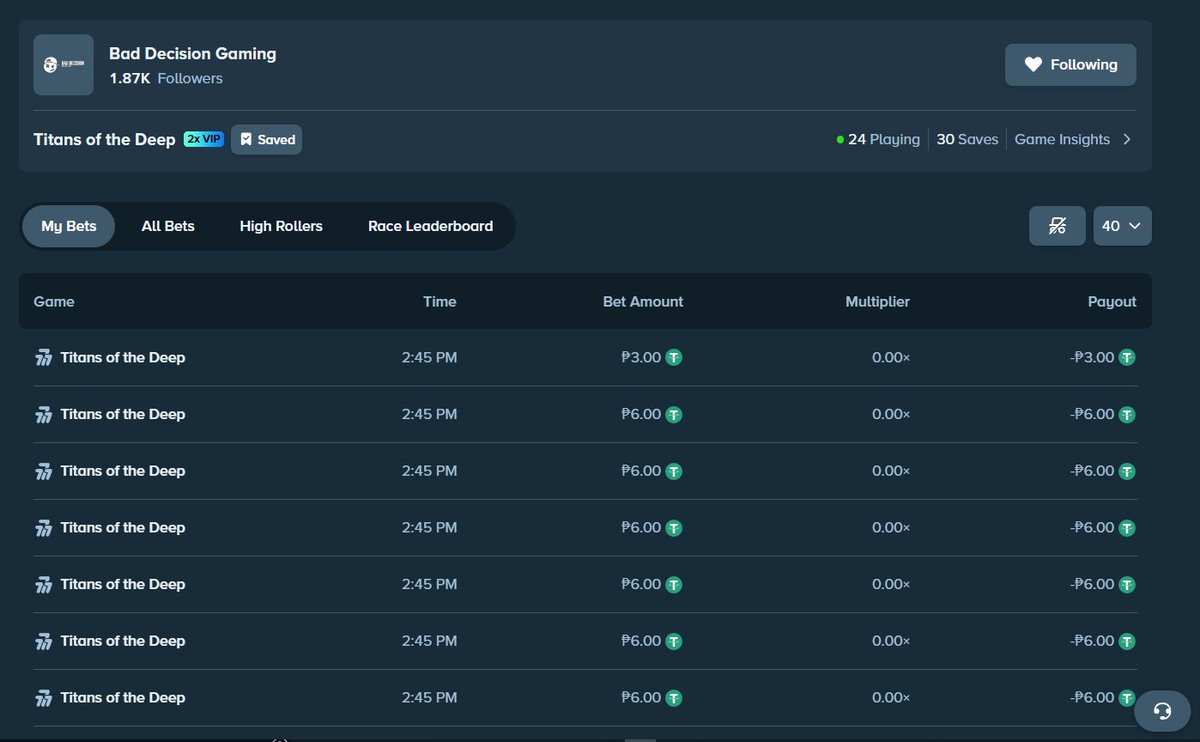Screen dimensions: 1200x742
Task: Click the 2:45 PM time in the ₱3.00 row
Action: coord(430,357)
